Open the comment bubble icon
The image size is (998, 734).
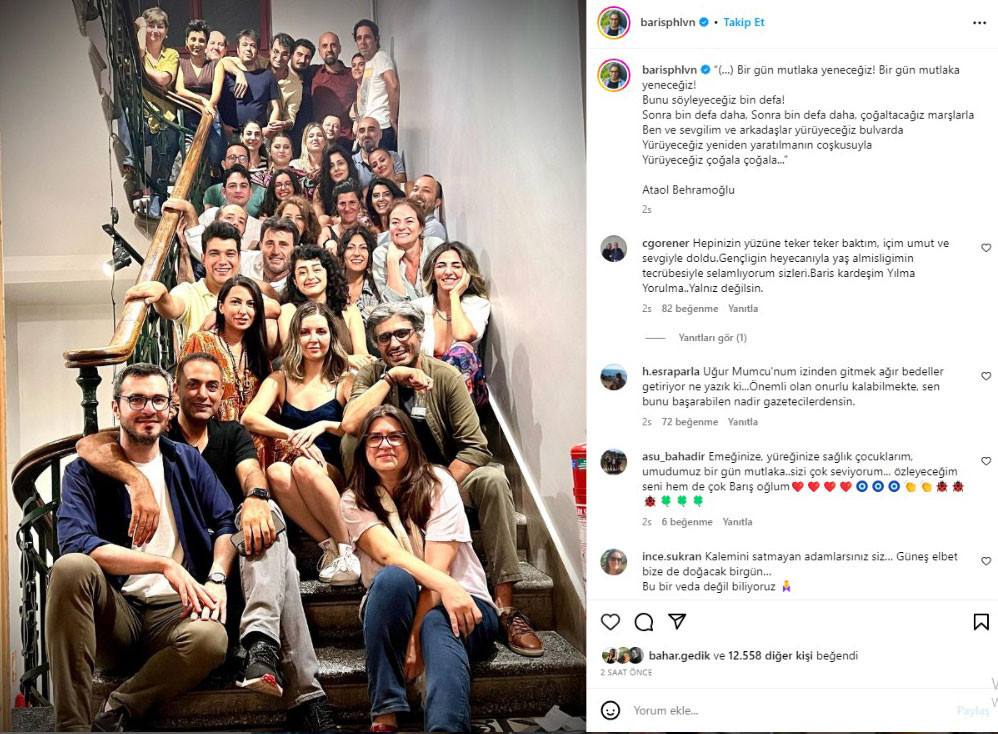click(x=644, y=621)
